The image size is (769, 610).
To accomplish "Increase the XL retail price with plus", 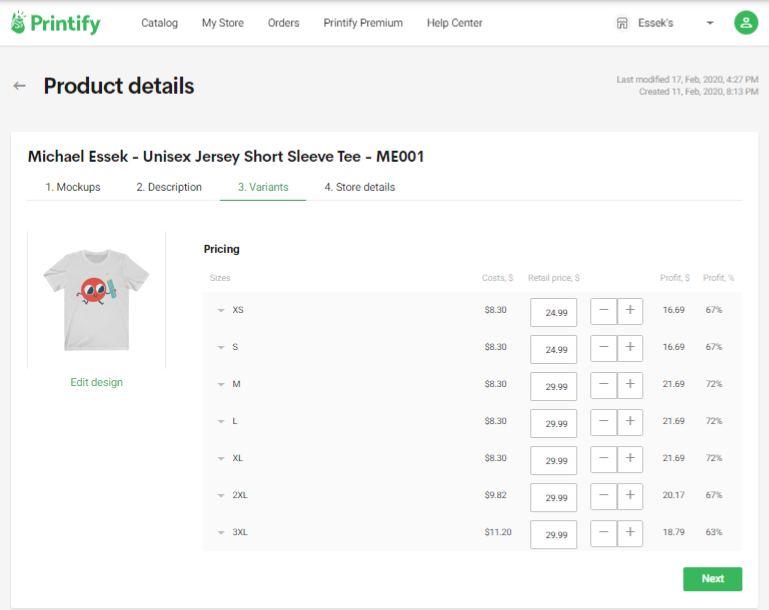I will point(630,459).
